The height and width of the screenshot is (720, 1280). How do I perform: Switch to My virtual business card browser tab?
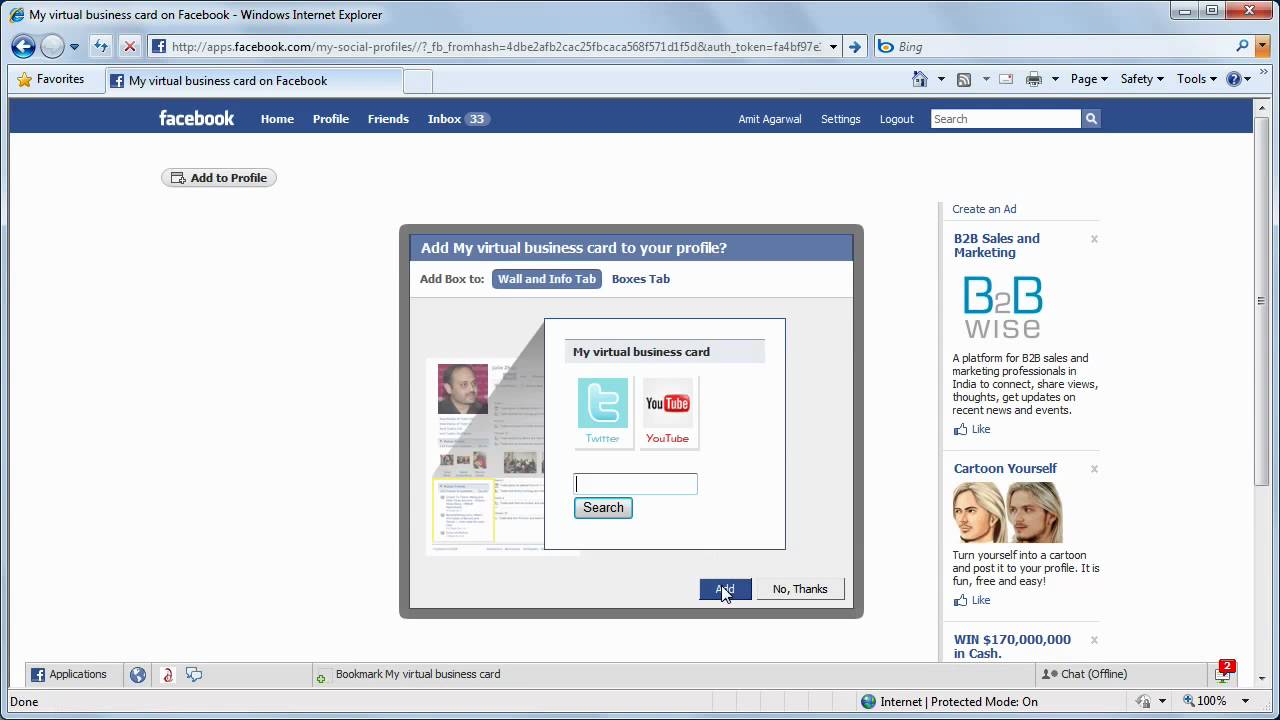click(x=254, y=81)
